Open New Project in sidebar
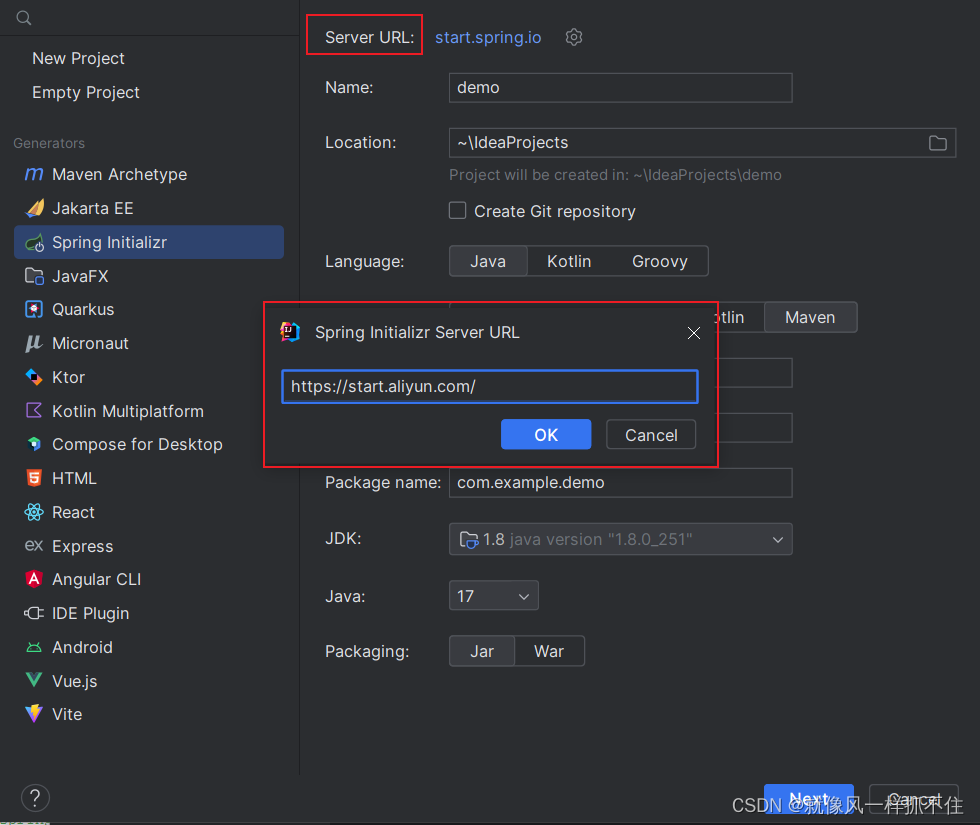The height and width of the screenshot is (825, 980). click(x=78, y=58)
